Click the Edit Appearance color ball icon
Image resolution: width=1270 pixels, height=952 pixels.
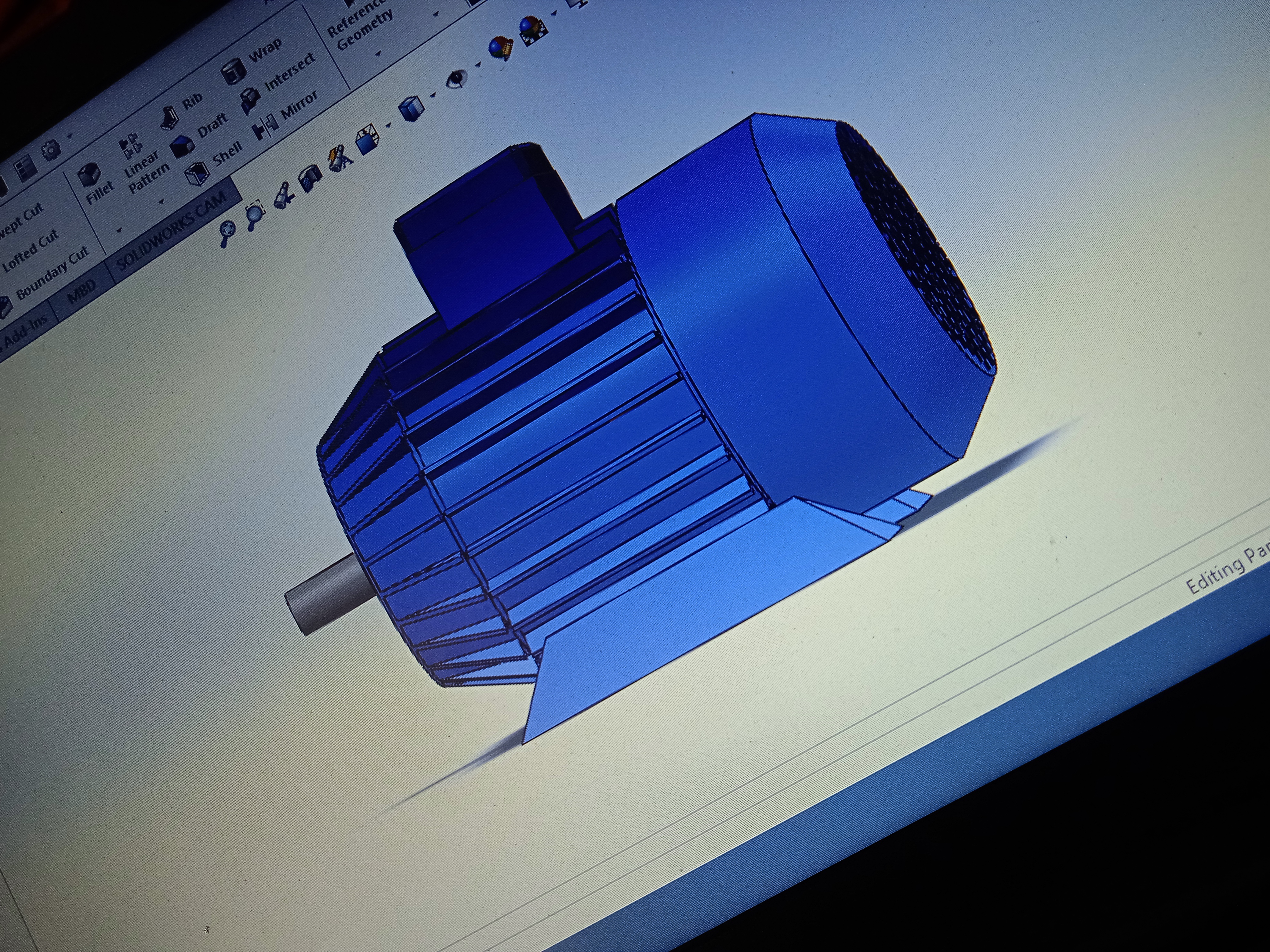[501, 47]
